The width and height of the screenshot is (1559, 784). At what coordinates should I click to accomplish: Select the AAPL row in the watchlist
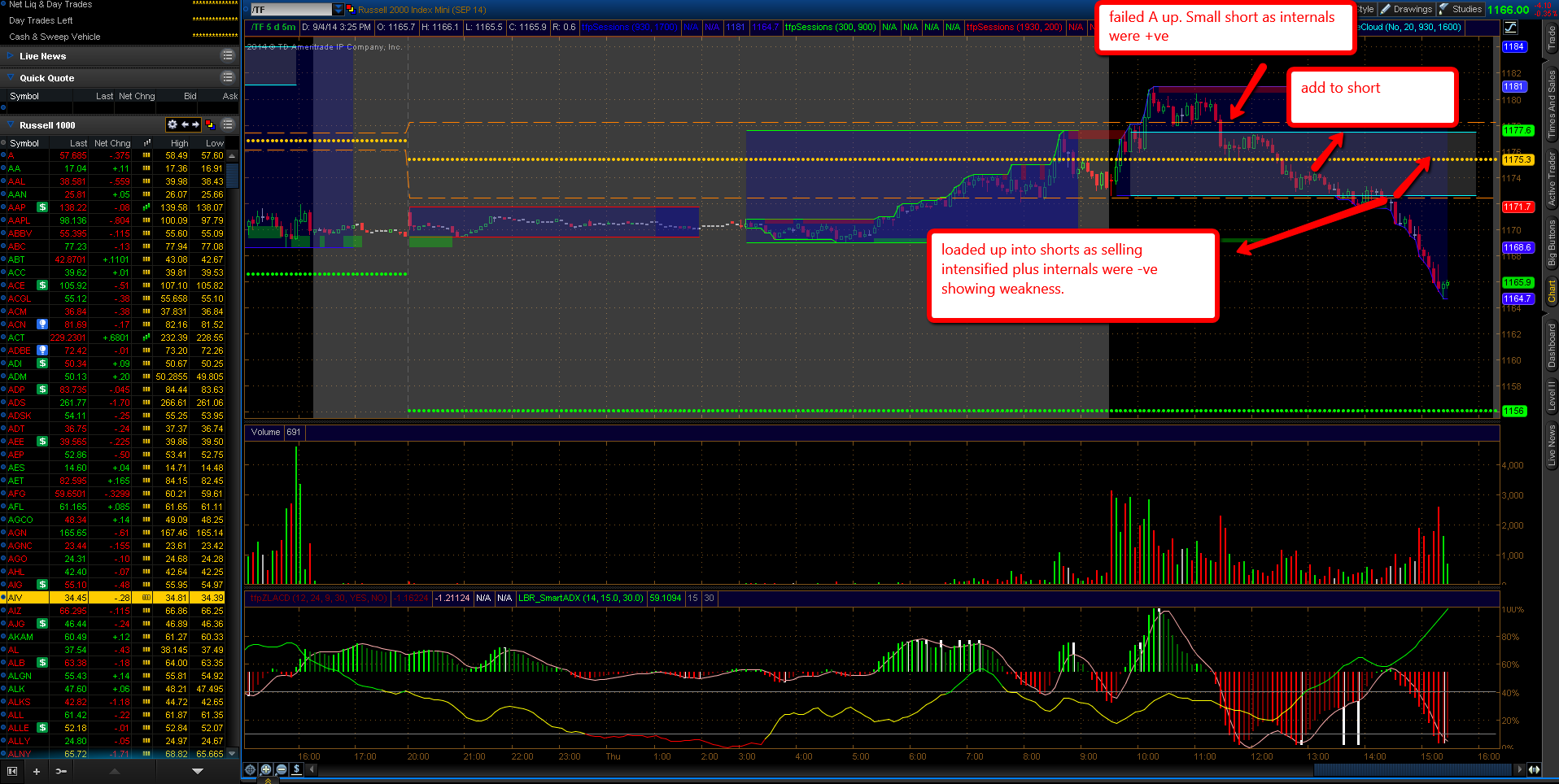(x=113, y=220)
